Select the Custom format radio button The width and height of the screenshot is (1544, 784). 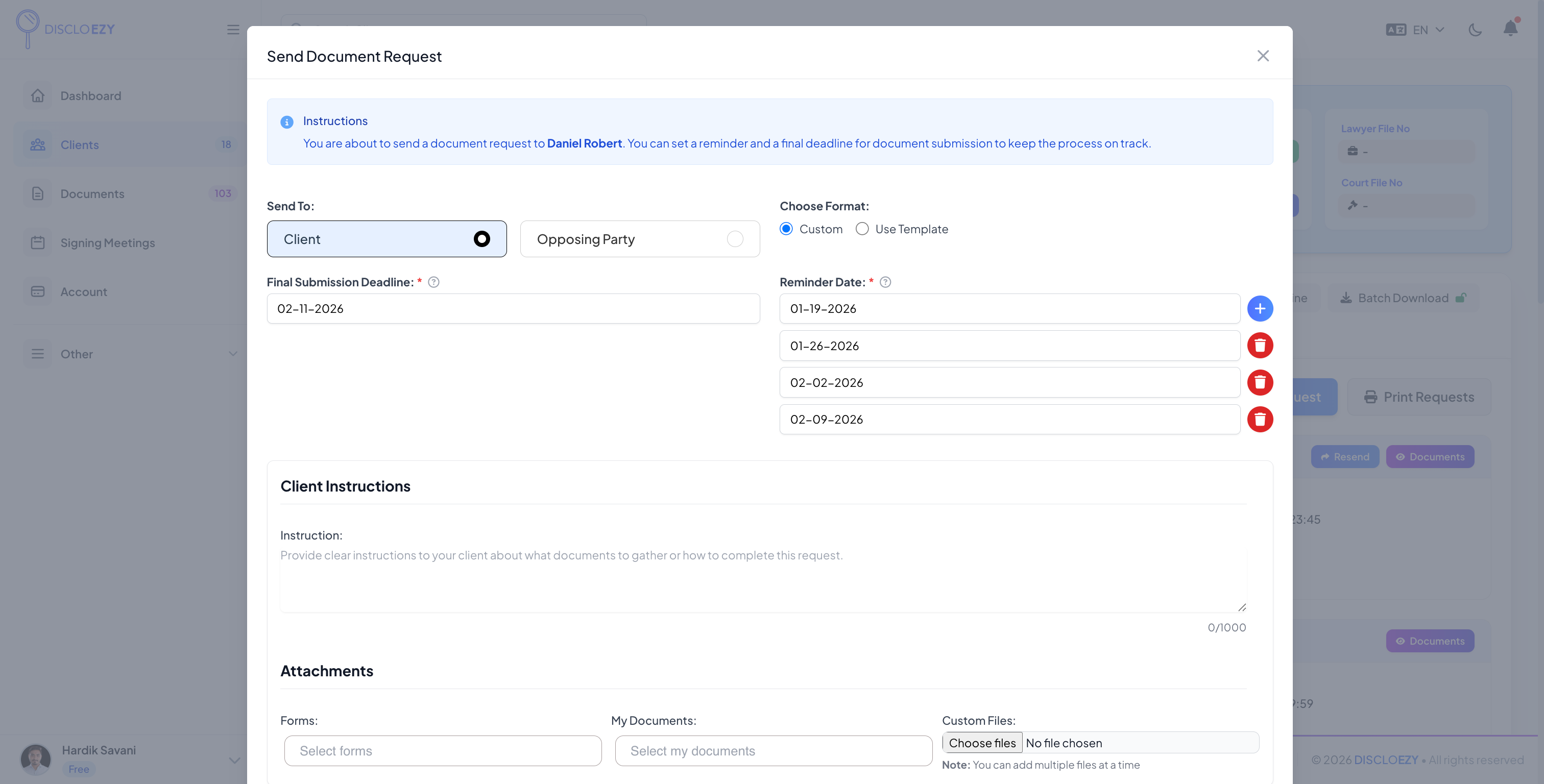(786, 229)
